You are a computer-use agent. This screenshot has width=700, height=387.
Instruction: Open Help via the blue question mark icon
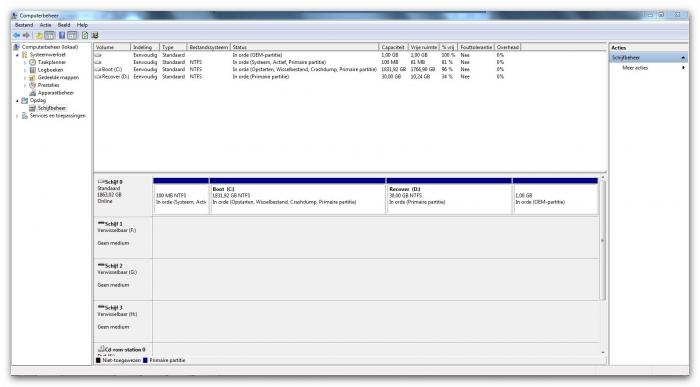tap(62, 35)
